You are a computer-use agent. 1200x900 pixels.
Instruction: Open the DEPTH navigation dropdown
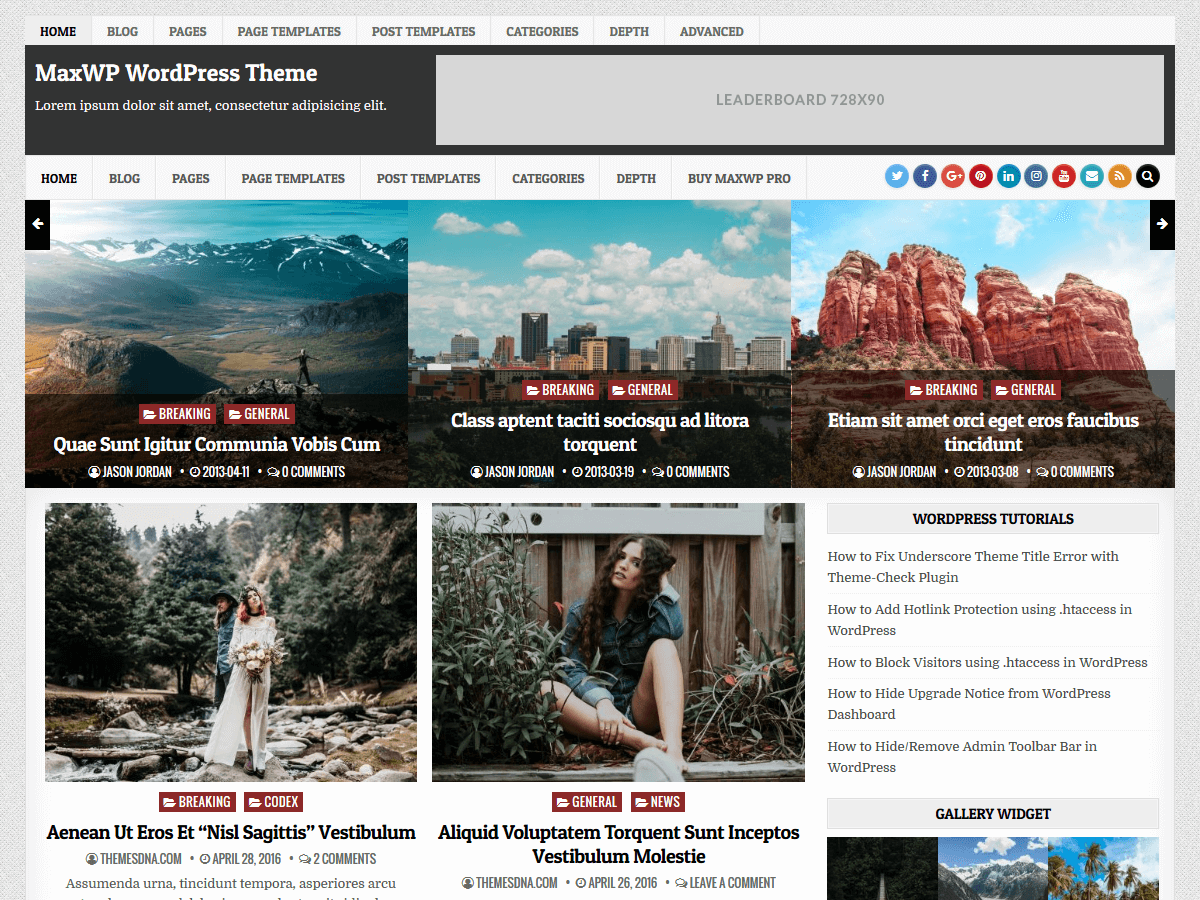pos(636,178)
